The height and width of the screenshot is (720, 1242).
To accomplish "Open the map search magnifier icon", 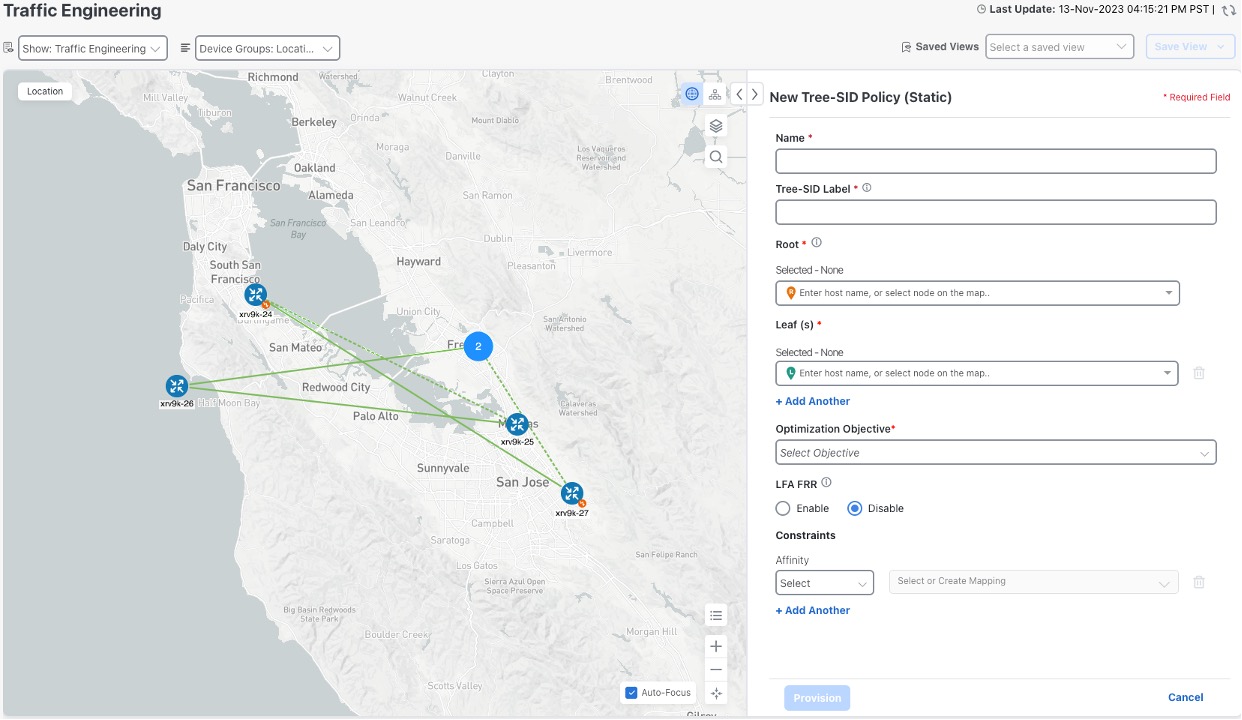I will [716, 157].
